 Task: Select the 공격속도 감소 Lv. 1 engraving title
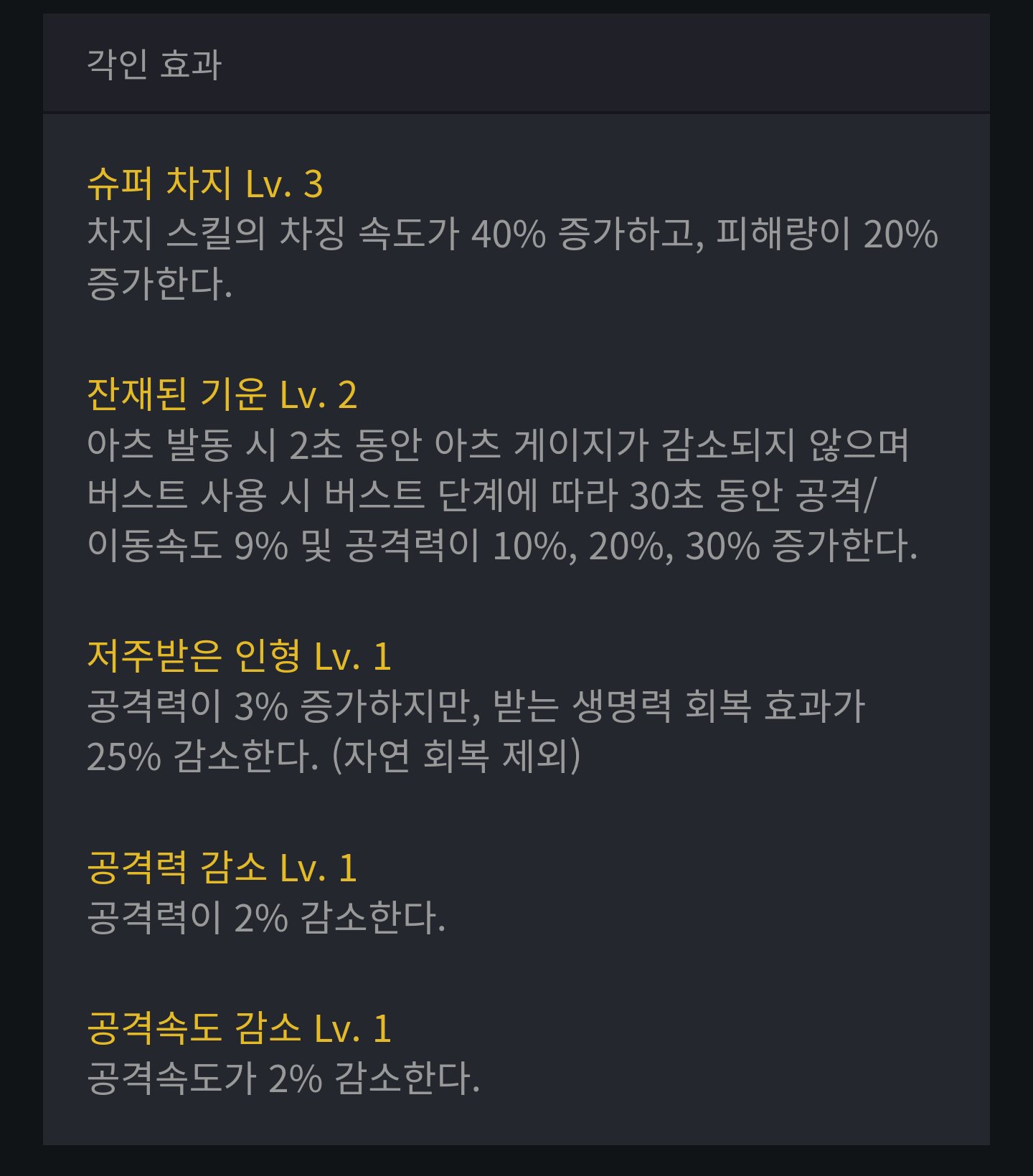point(239,1028)
